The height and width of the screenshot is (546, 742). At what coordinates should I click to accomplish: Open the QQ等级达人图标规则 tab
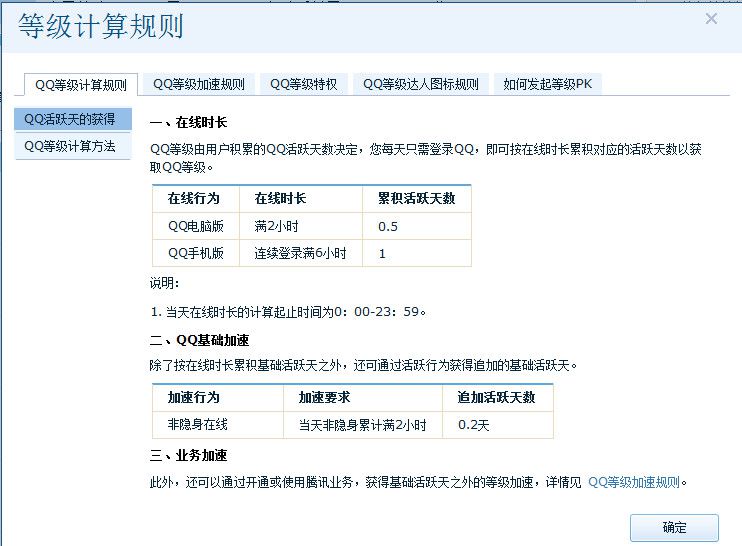click(x=421, y=84)
